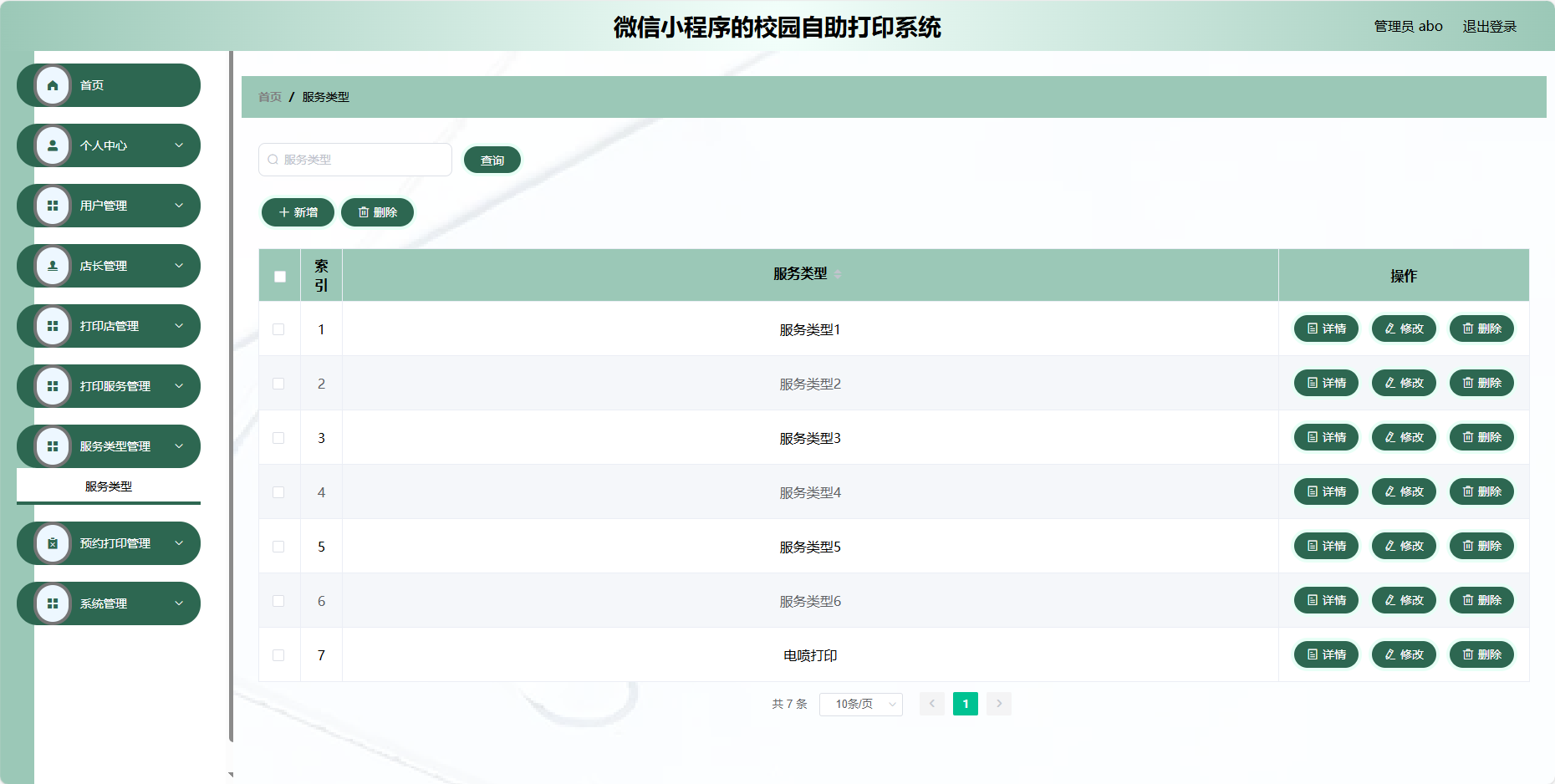
Task: Click the 店长管理 stamp icon
Action: coord(53,266)
